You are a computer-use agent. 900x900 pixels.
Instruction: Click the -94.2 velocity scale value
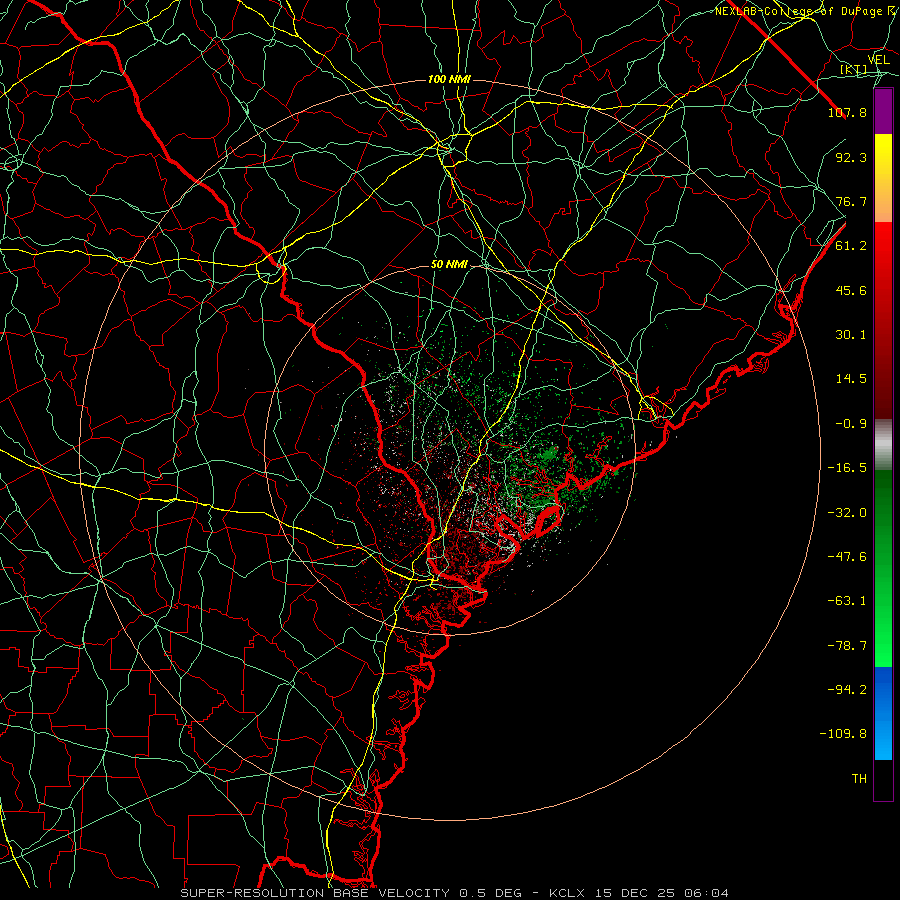[847, 689]
